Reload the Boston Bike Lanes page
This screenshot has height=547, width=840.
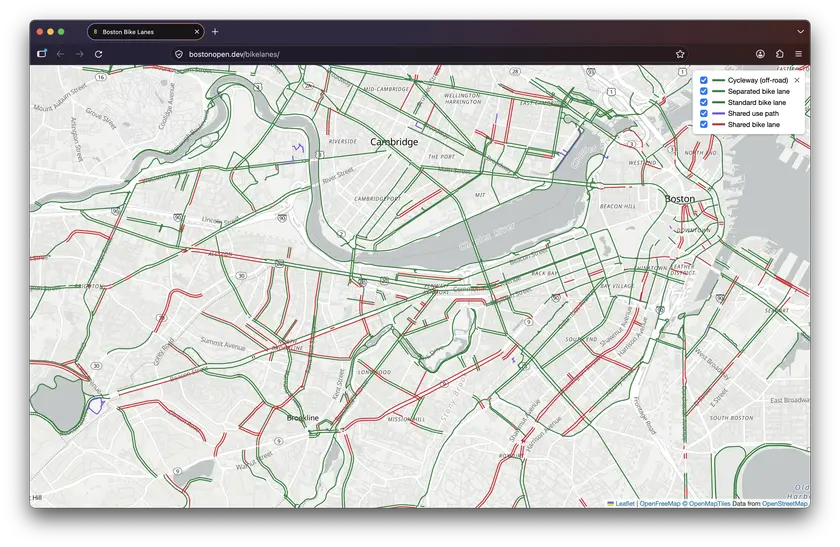(x=99, y=54)
